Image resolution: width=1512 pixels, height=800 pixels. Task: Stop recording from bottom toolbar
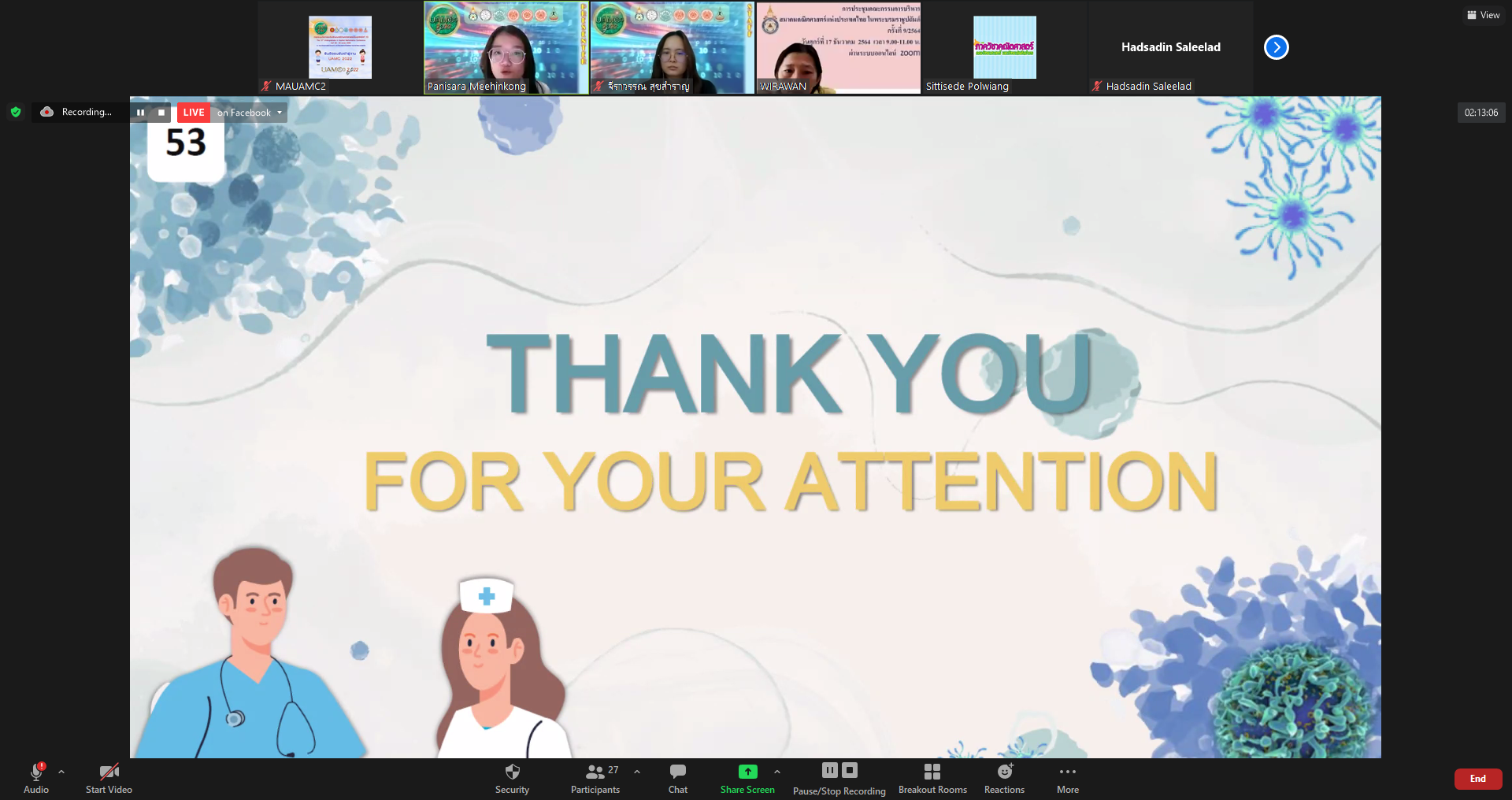tap(850, 770)
